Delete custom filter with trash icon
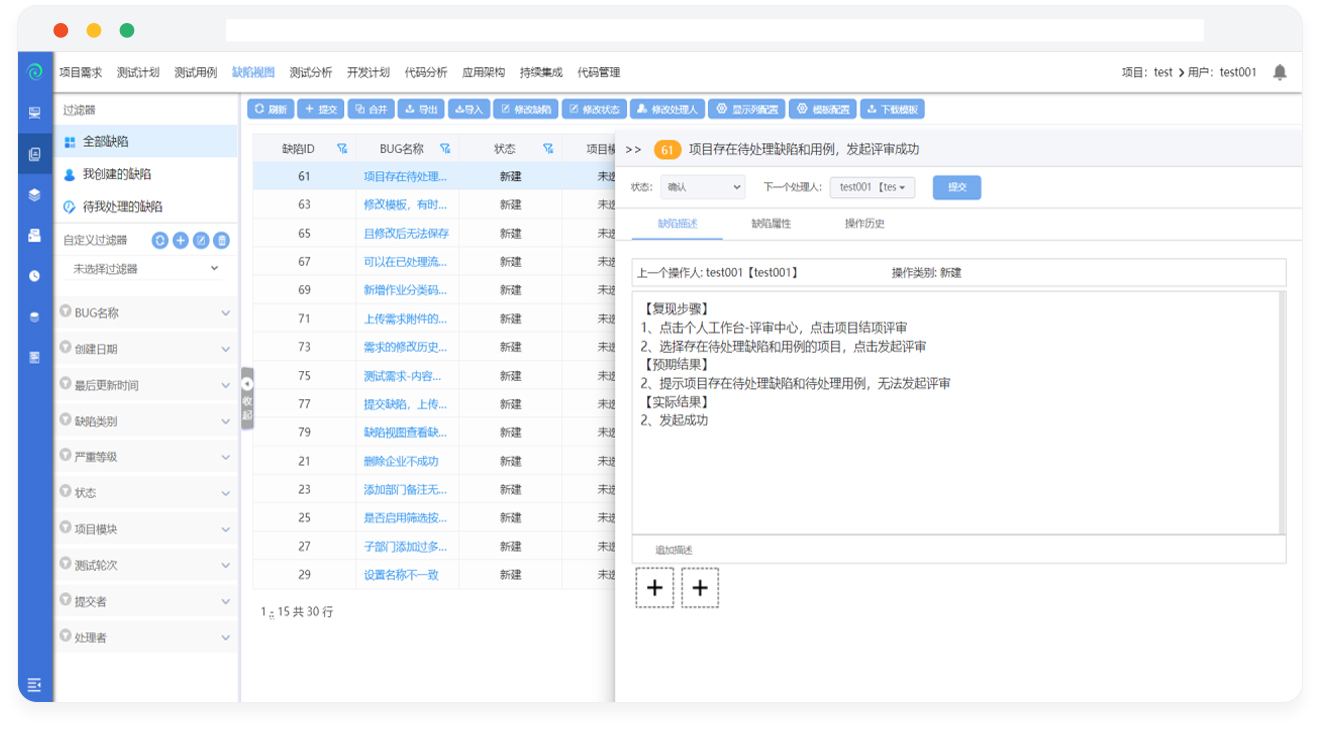 pyautogui.click(x=222, y=240)
